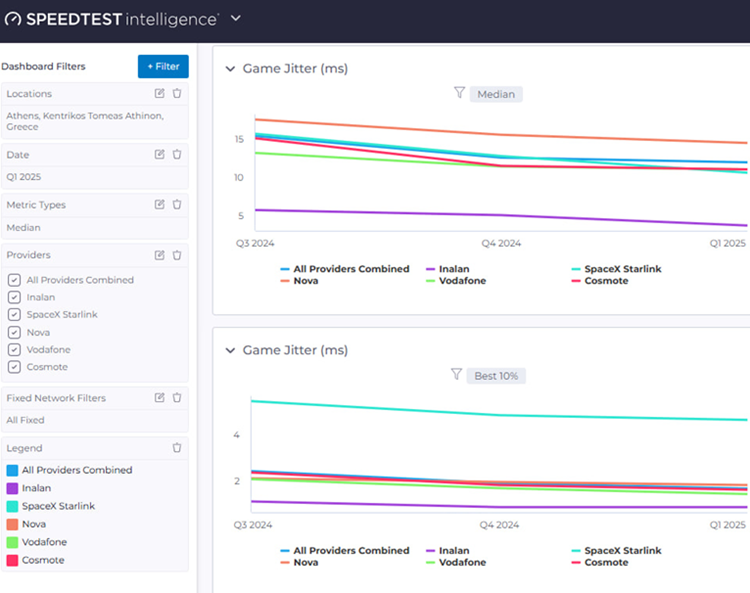Collapse the second Game Jitter chart panel

pyautogui.click(x=231, y=351)
